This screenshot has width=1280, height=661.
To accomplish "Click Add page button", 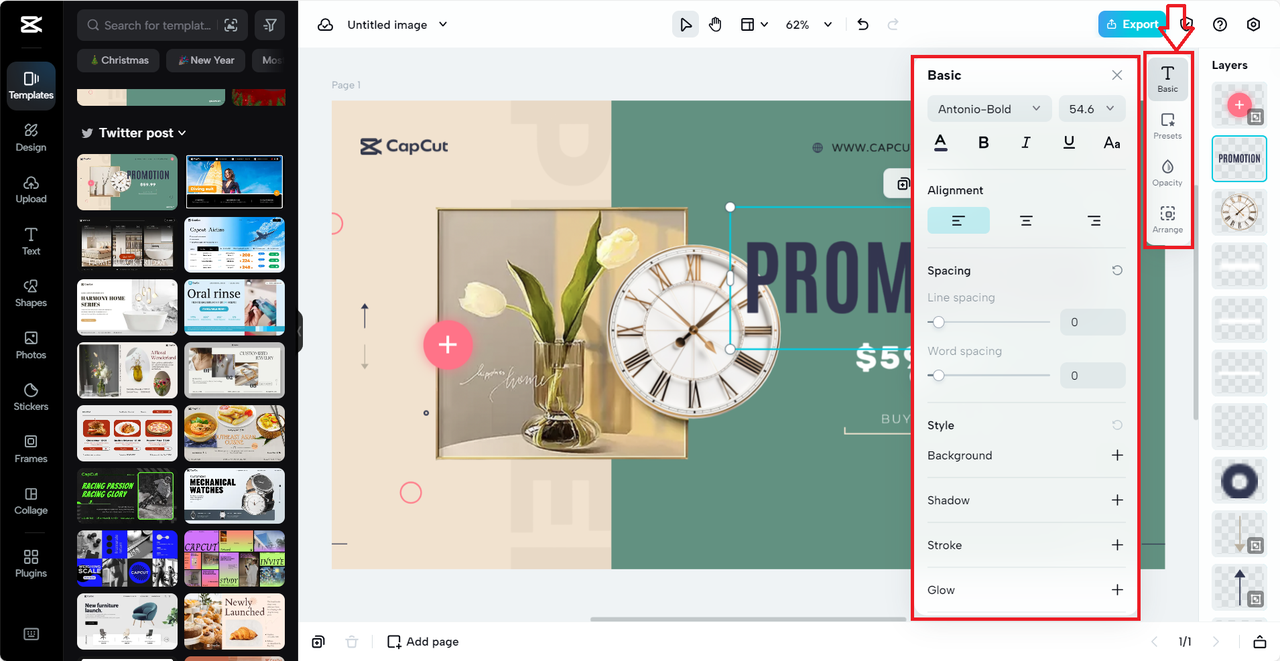I will (x=423, y=642).
